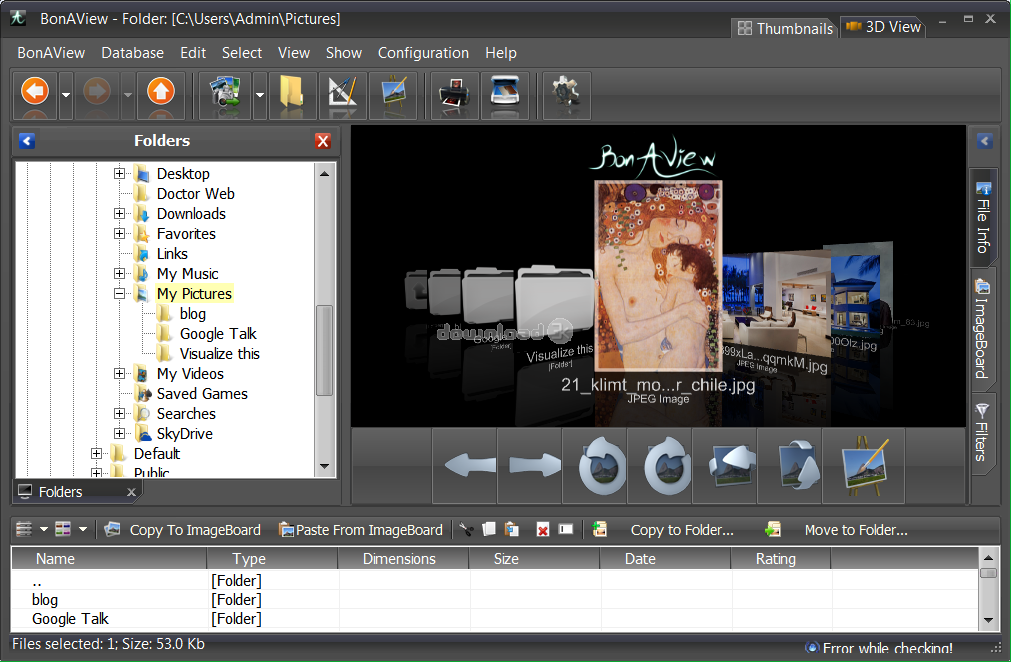Sort by the Name column header
The height and width of the screenshot is (662, 1011).
click(109, 559)
